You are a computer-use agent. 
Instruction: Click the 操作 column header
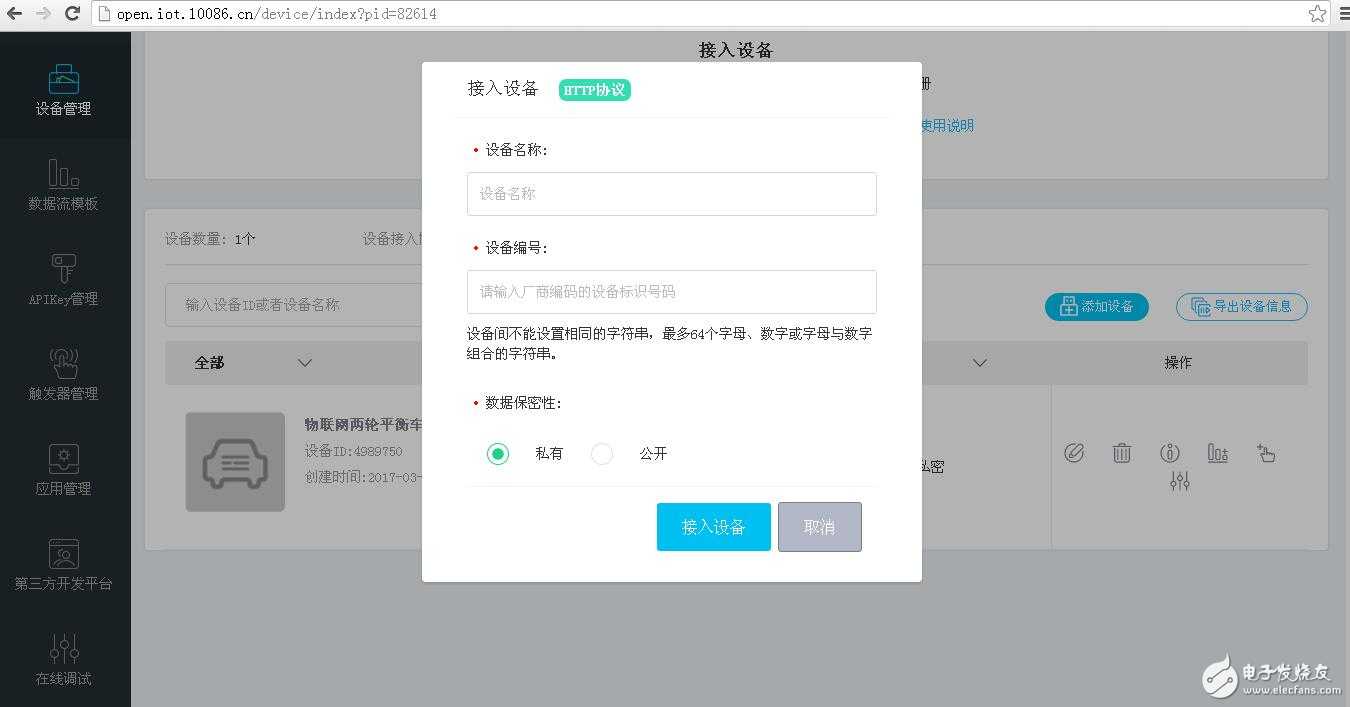1178,363
